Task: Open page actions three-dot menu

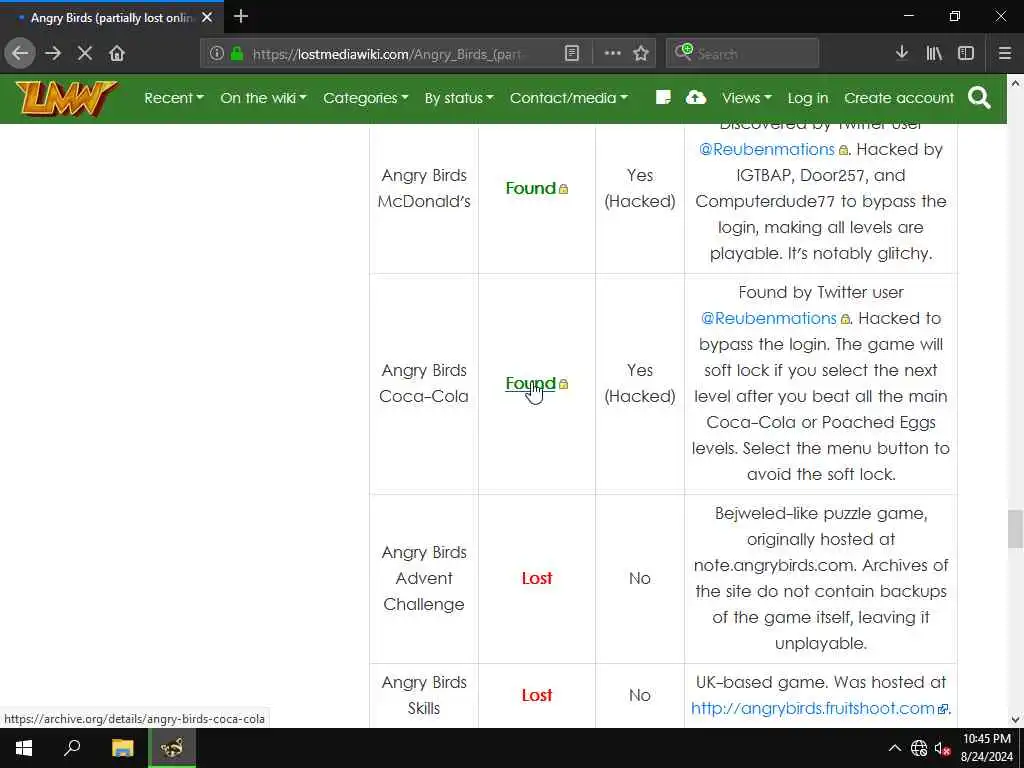Action: coord(613,53)
